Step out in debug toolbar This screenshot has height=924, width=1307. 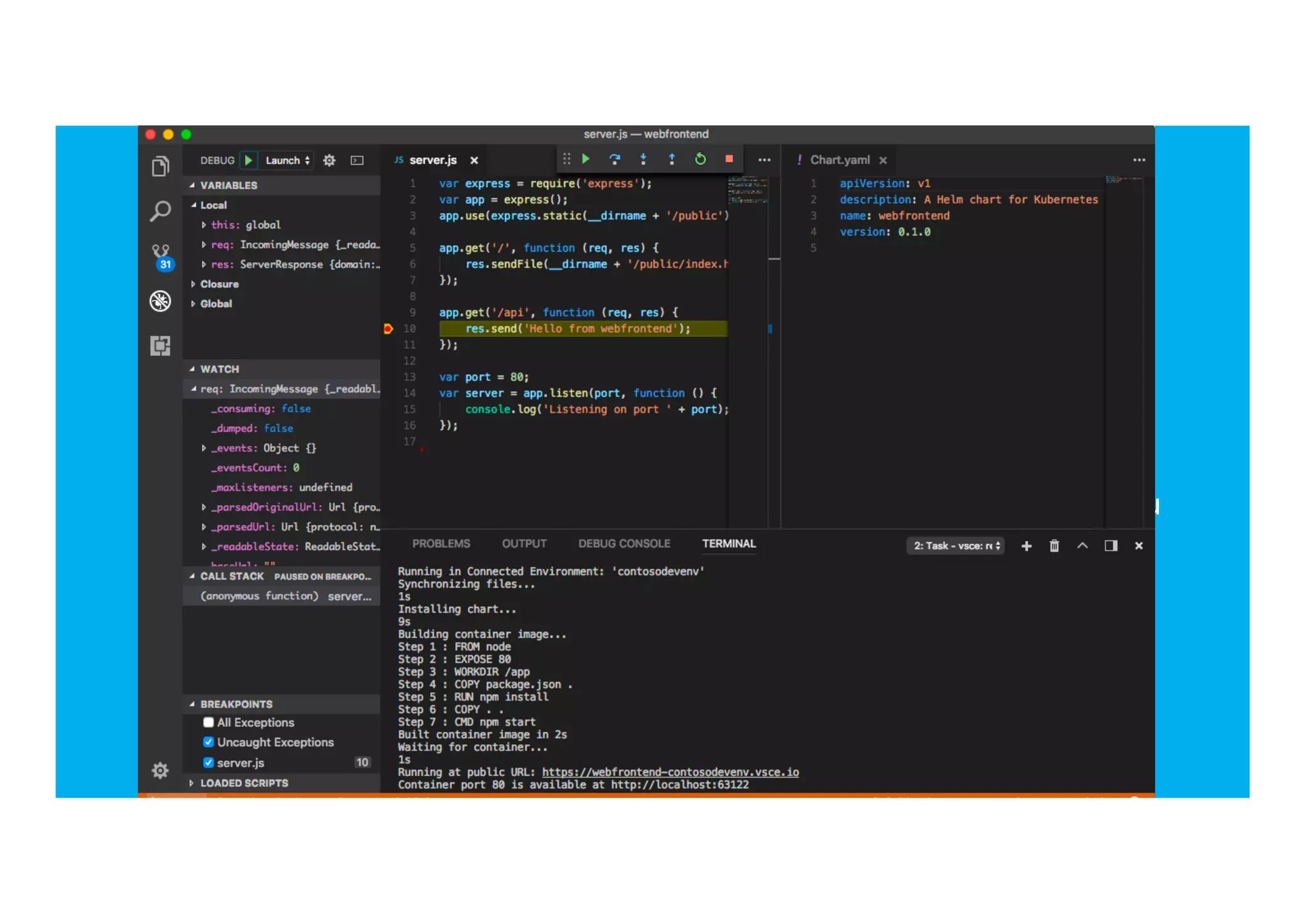pos(671,159)
